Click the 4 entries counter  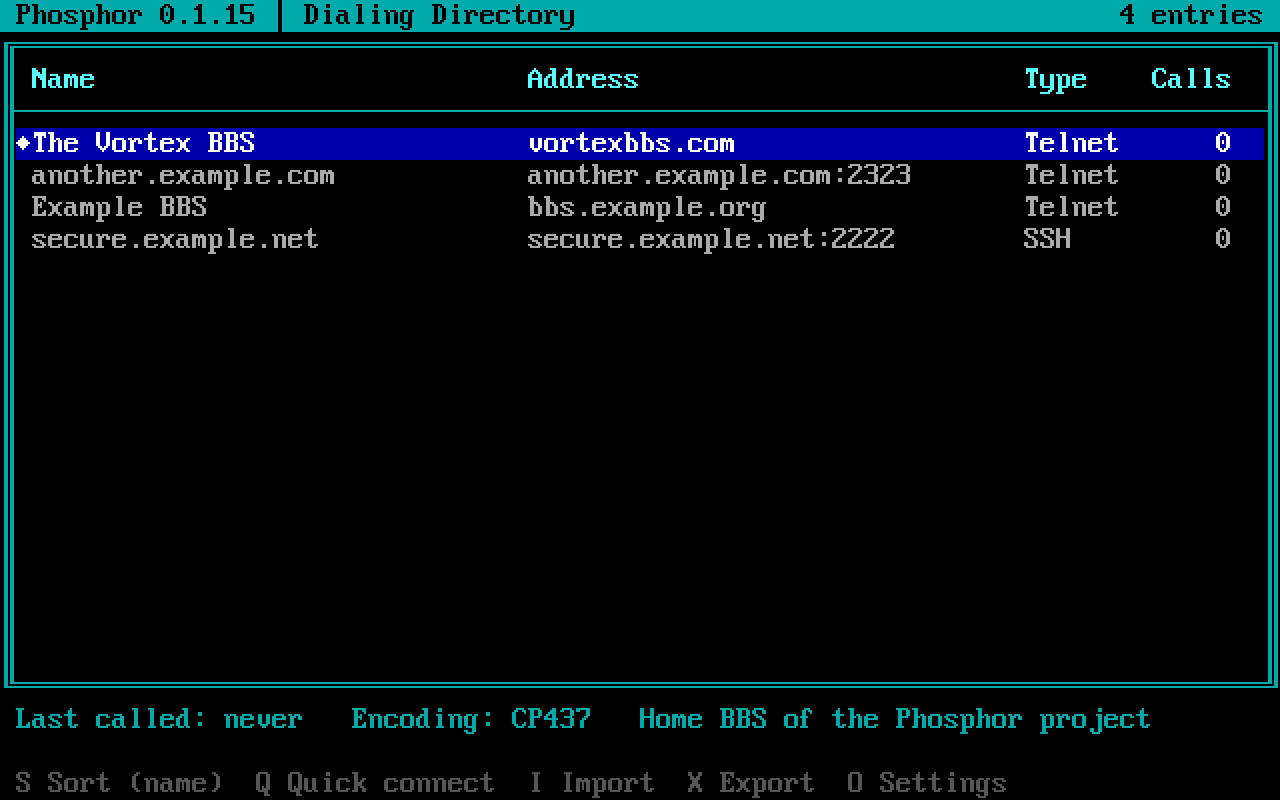[x=1191, y=15]
